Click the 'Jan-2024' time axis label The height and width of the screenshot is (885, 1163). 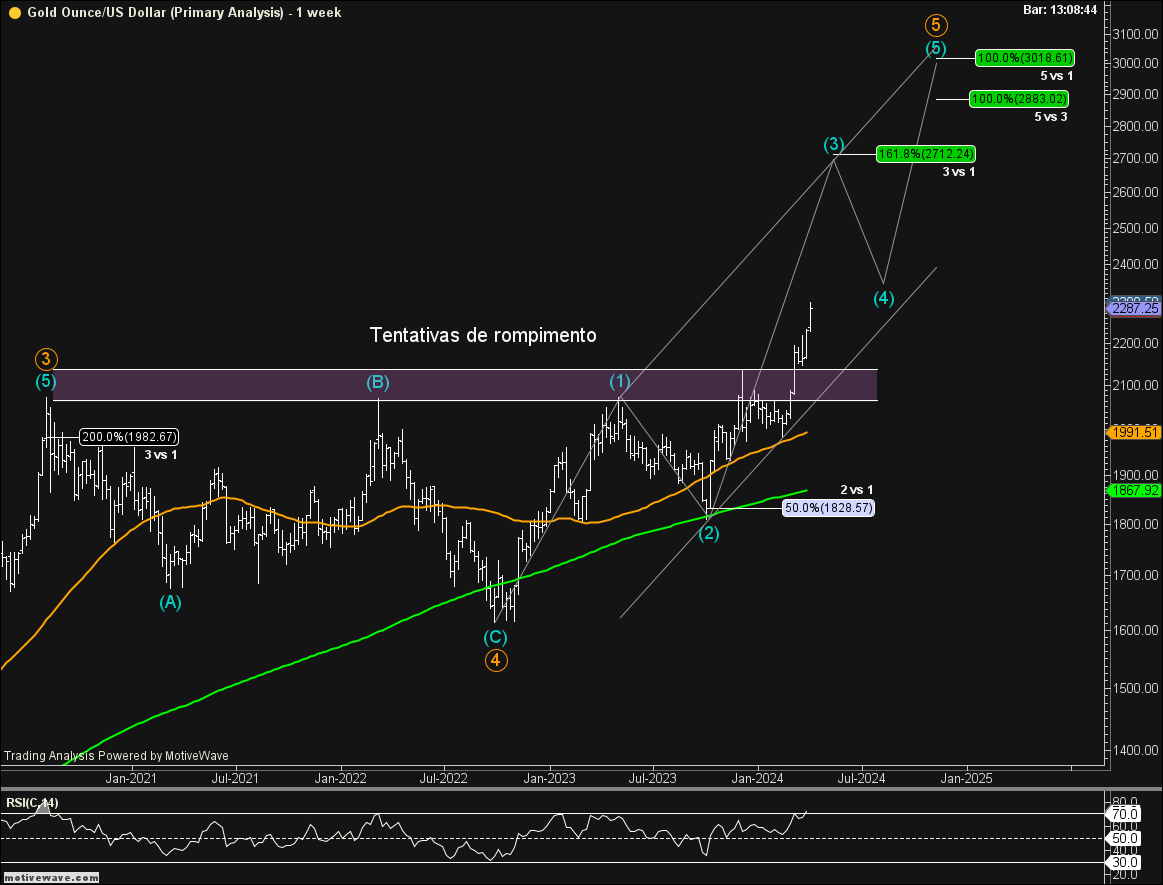pos(758,778)
